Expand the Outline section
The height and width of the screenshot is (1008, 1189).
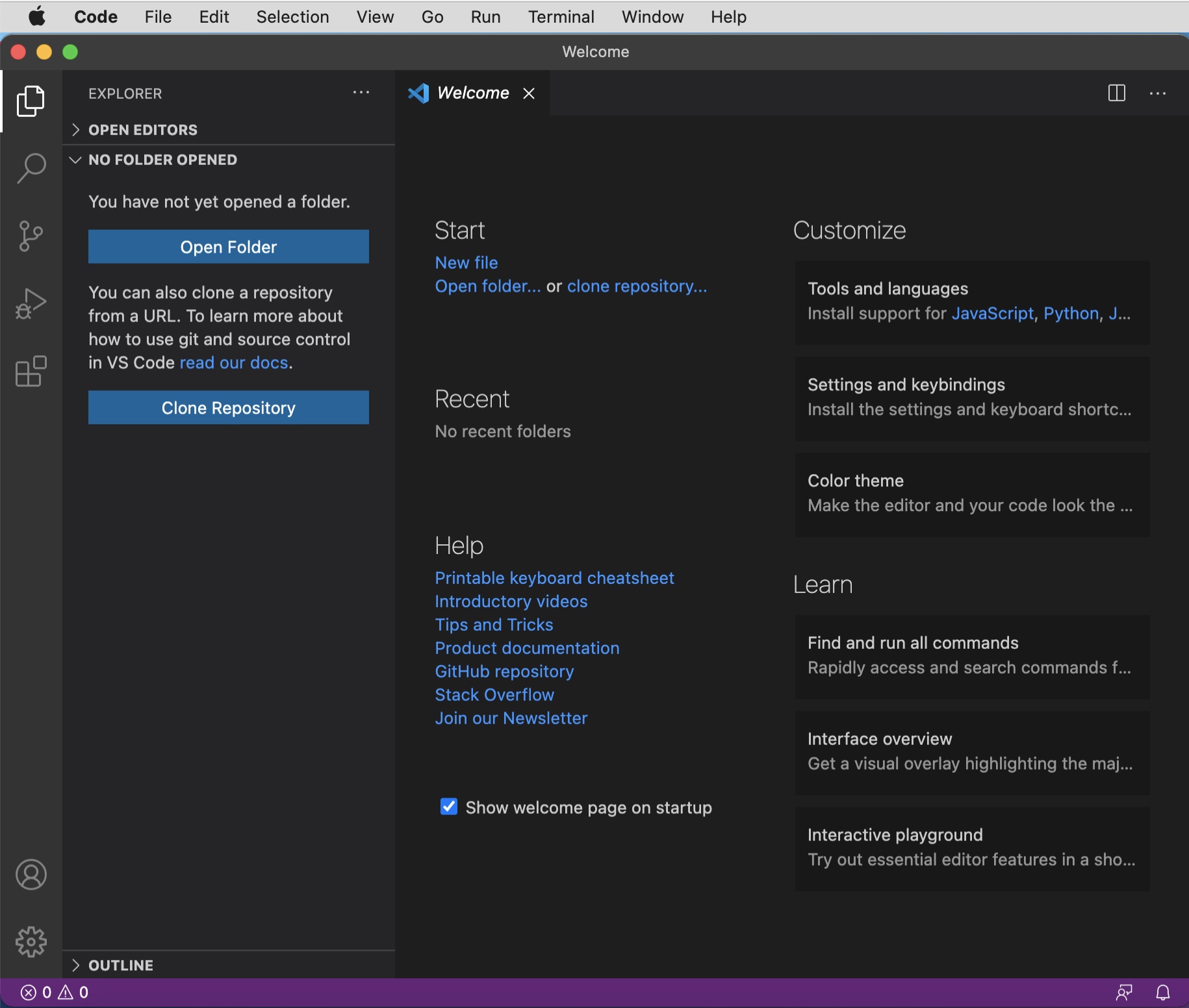coord(229,965)
